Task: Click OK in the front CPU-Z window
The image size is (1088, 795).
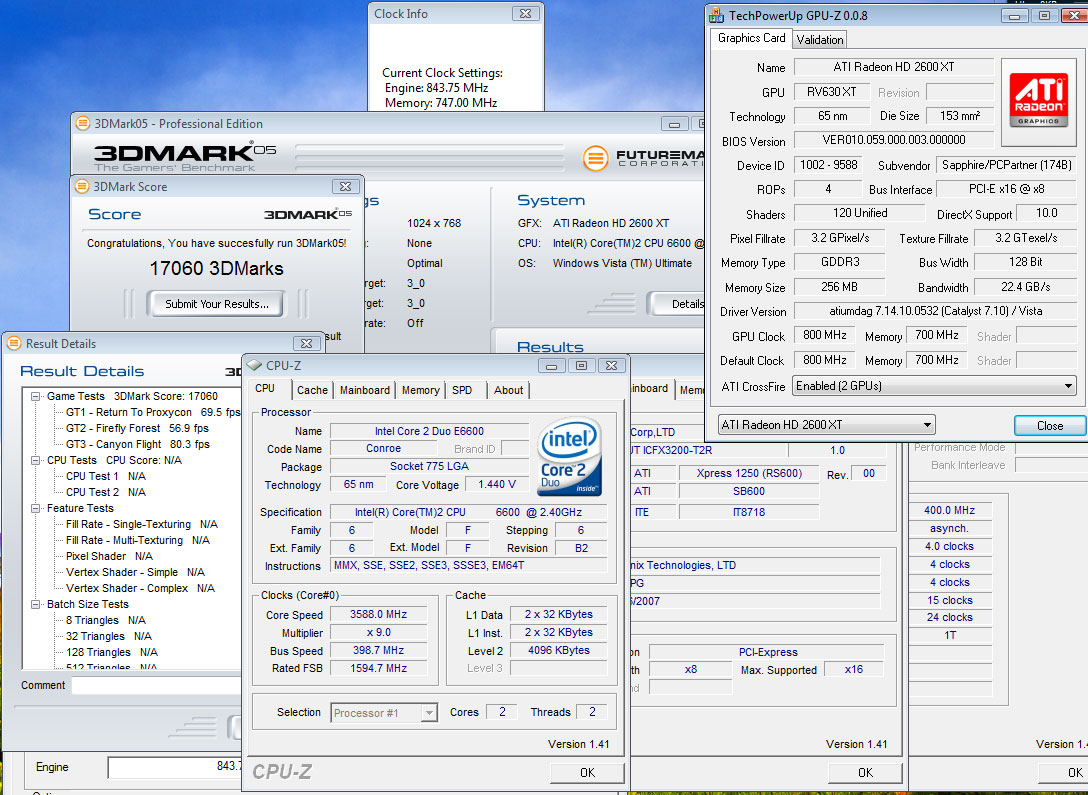Action: (587, 772)
